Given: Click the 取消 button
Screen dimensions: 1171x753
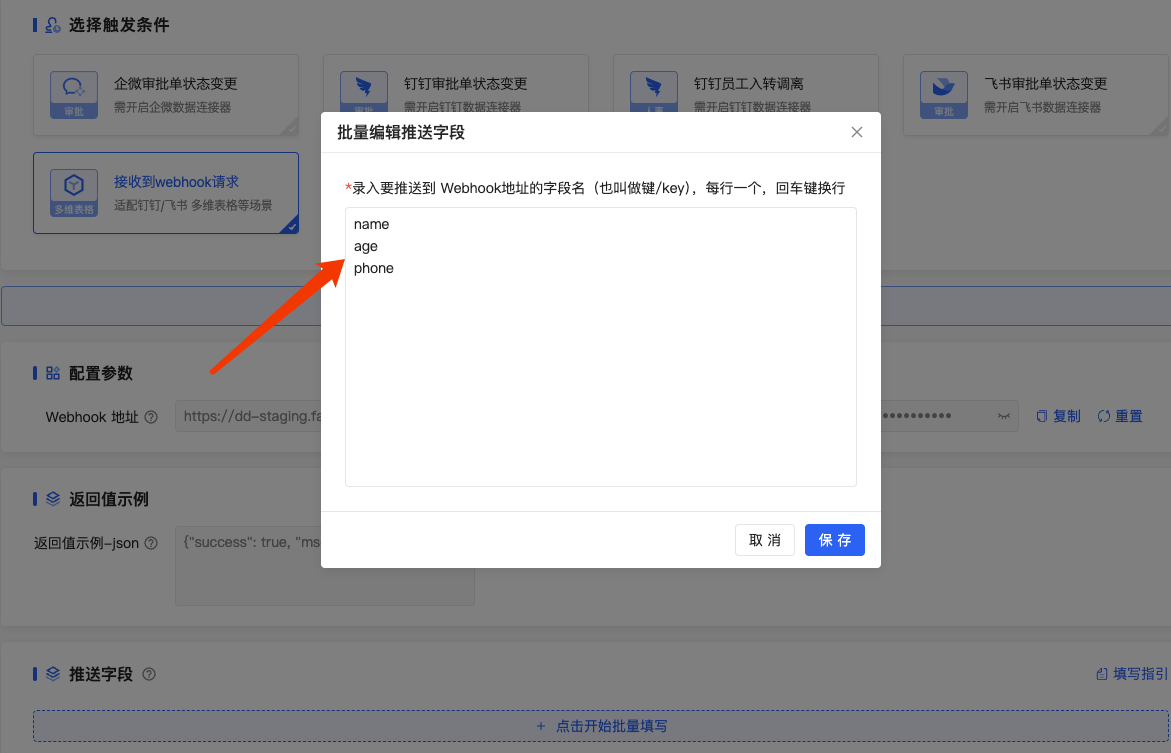Looking at the screenshot, I should click(765, 540).
